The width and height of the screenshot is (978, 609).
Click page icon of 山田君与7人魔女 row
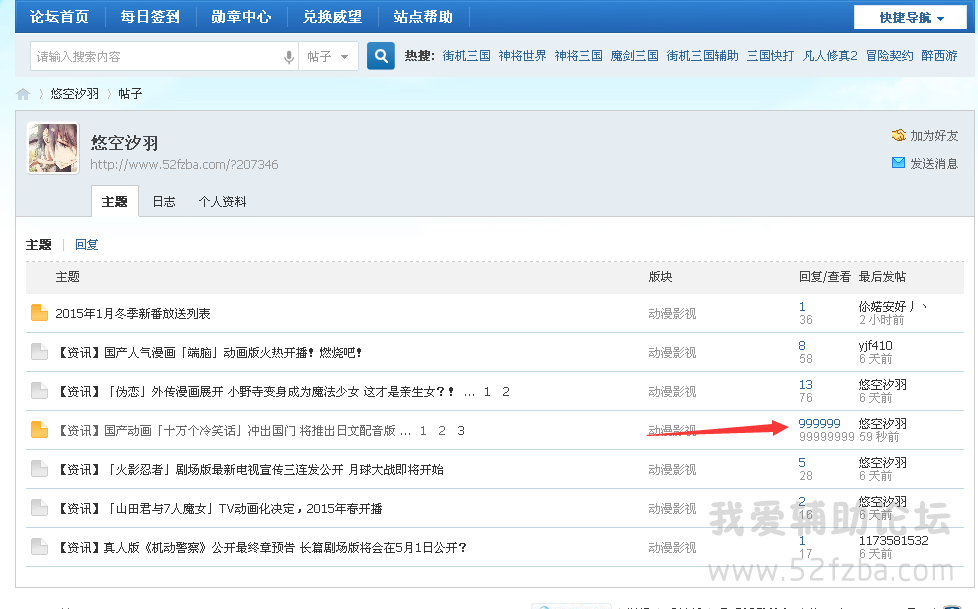click(39, 508)
